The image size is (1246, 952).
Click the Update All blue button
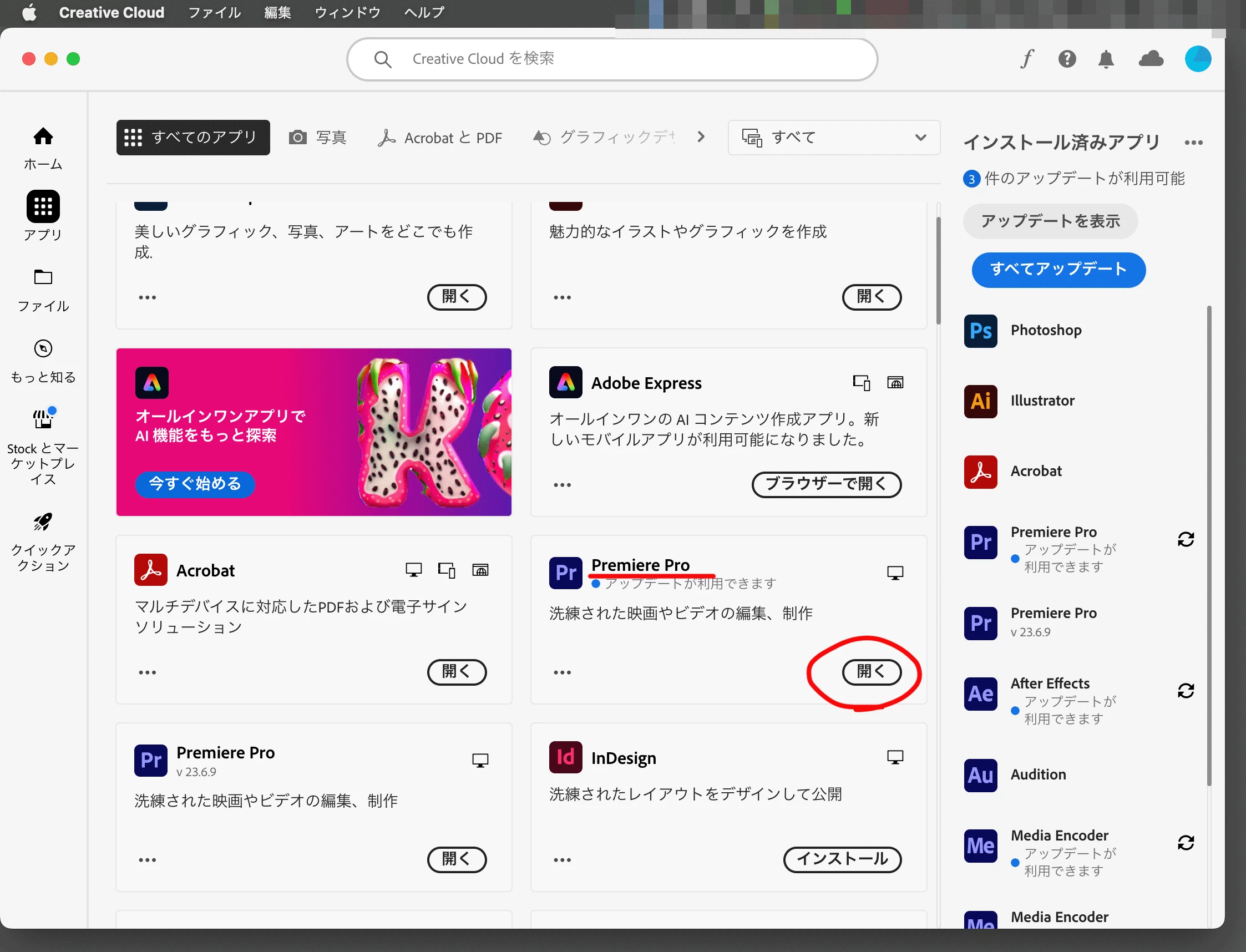tap(1058, 270)
